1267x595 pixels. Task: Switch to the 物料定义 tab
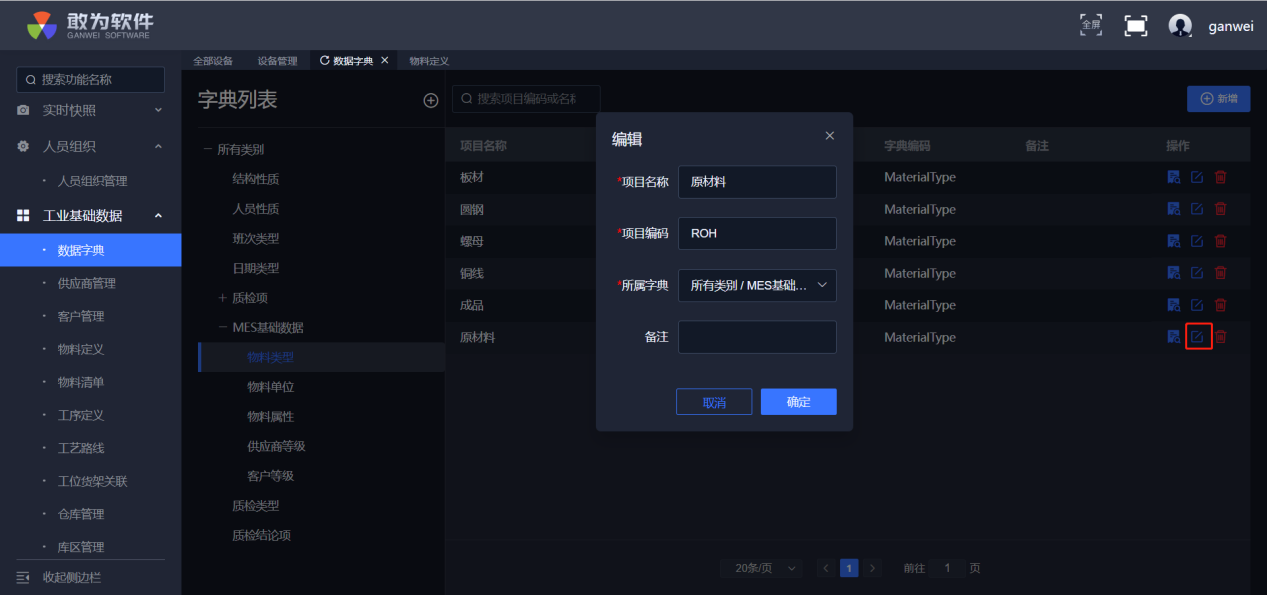click(429, 61)
